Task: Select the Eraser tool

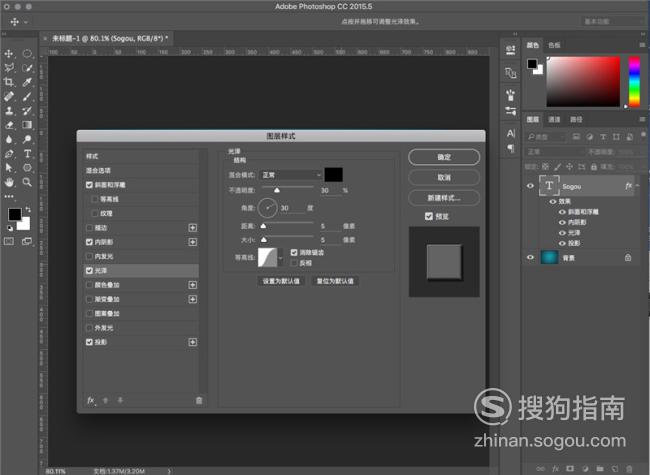Action: [9, 125]
